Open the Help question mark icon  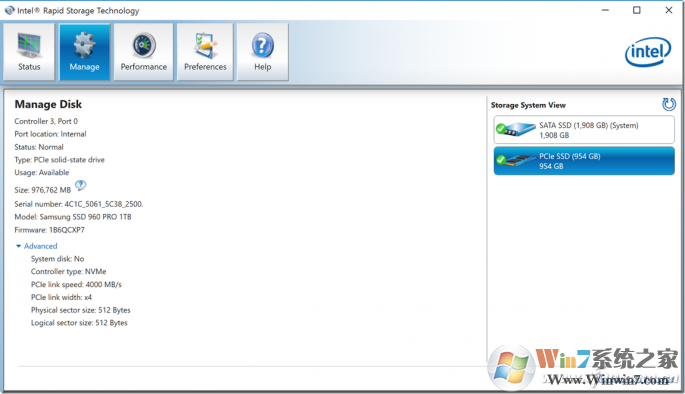pos(263,45)
